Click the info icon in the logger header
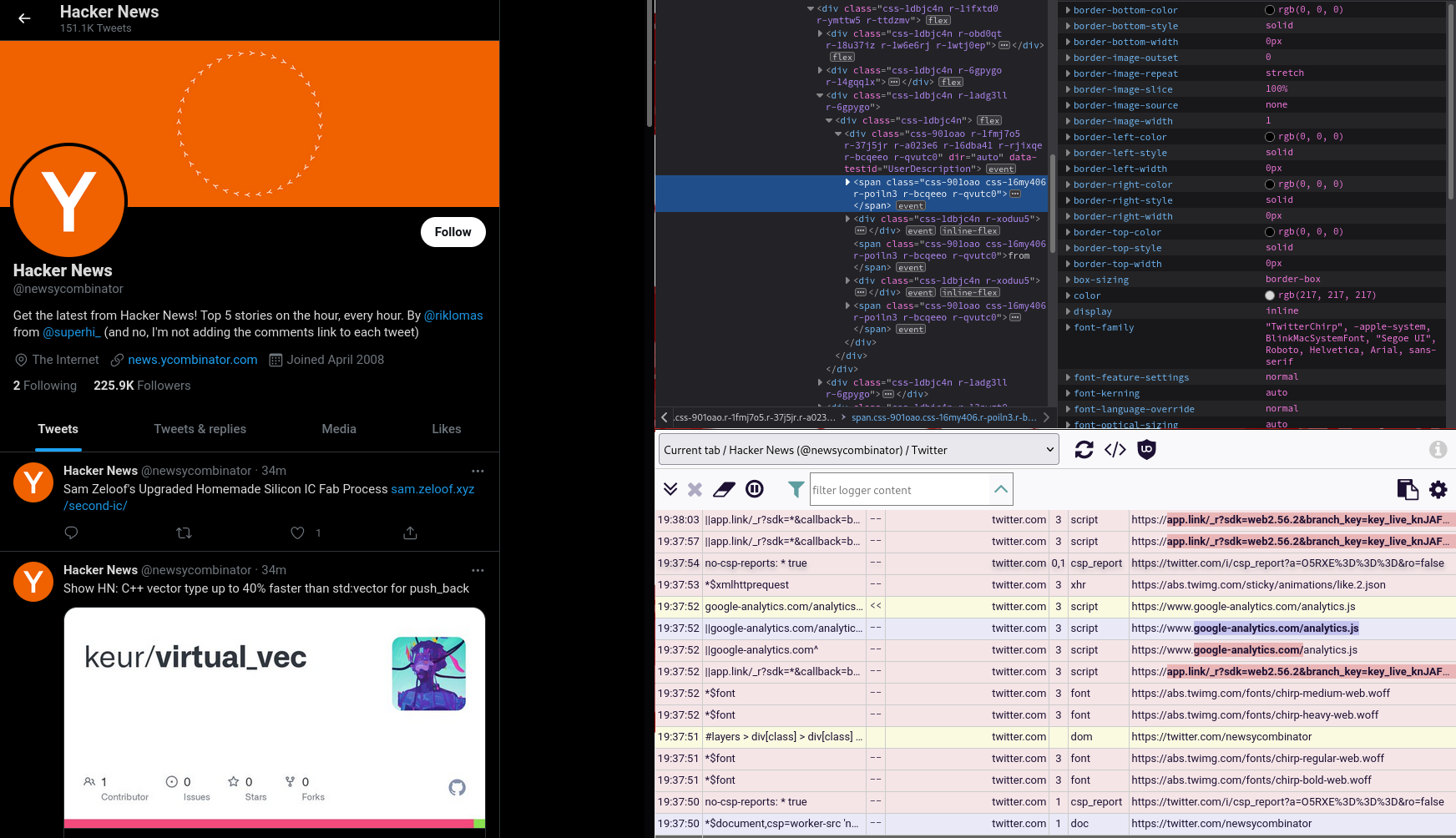The image size is (1456, 838). click(1438, 450)
